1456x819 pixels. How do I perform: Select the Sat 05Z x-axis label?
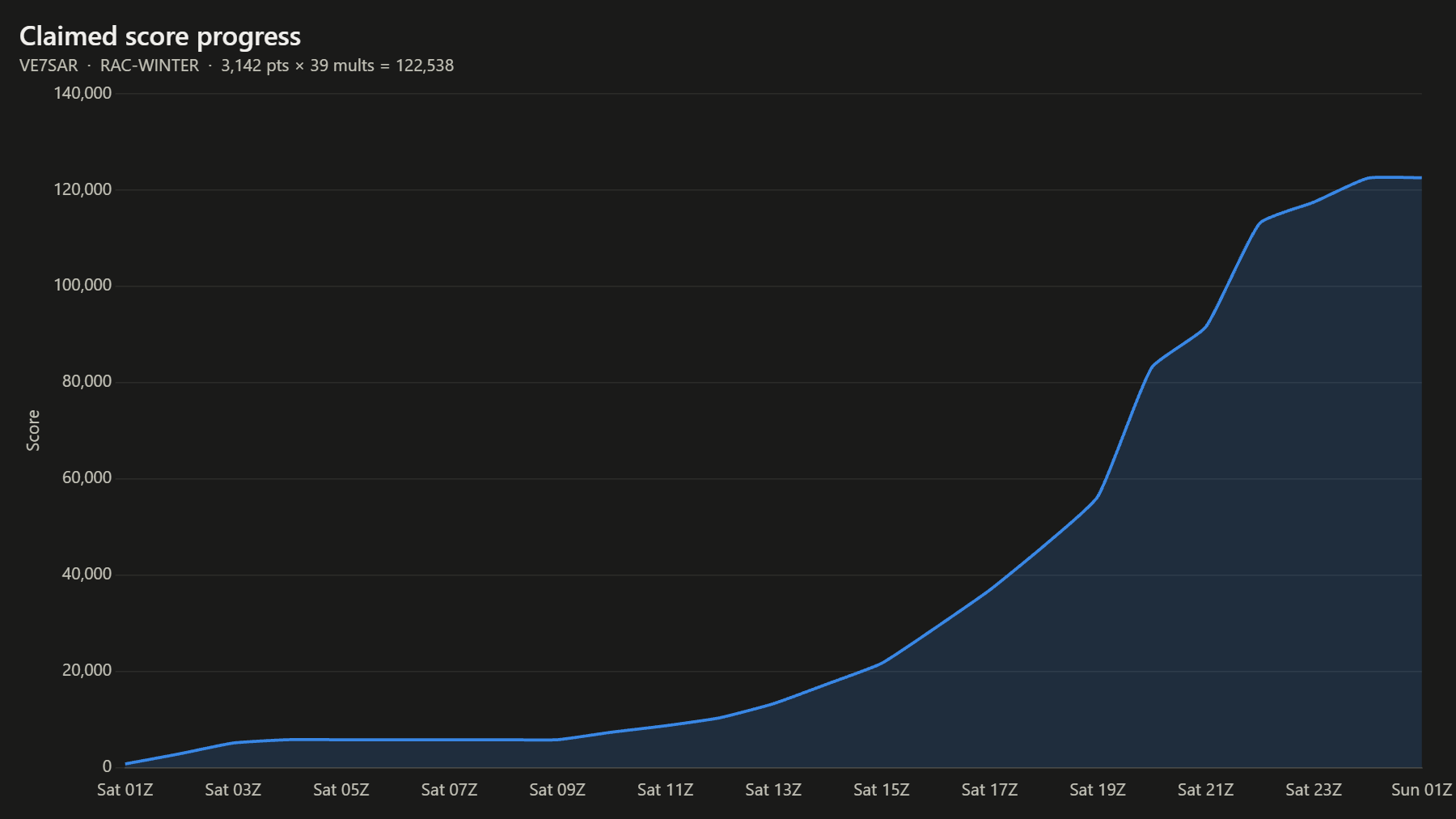pyautogui.click(x=341, y=790)
